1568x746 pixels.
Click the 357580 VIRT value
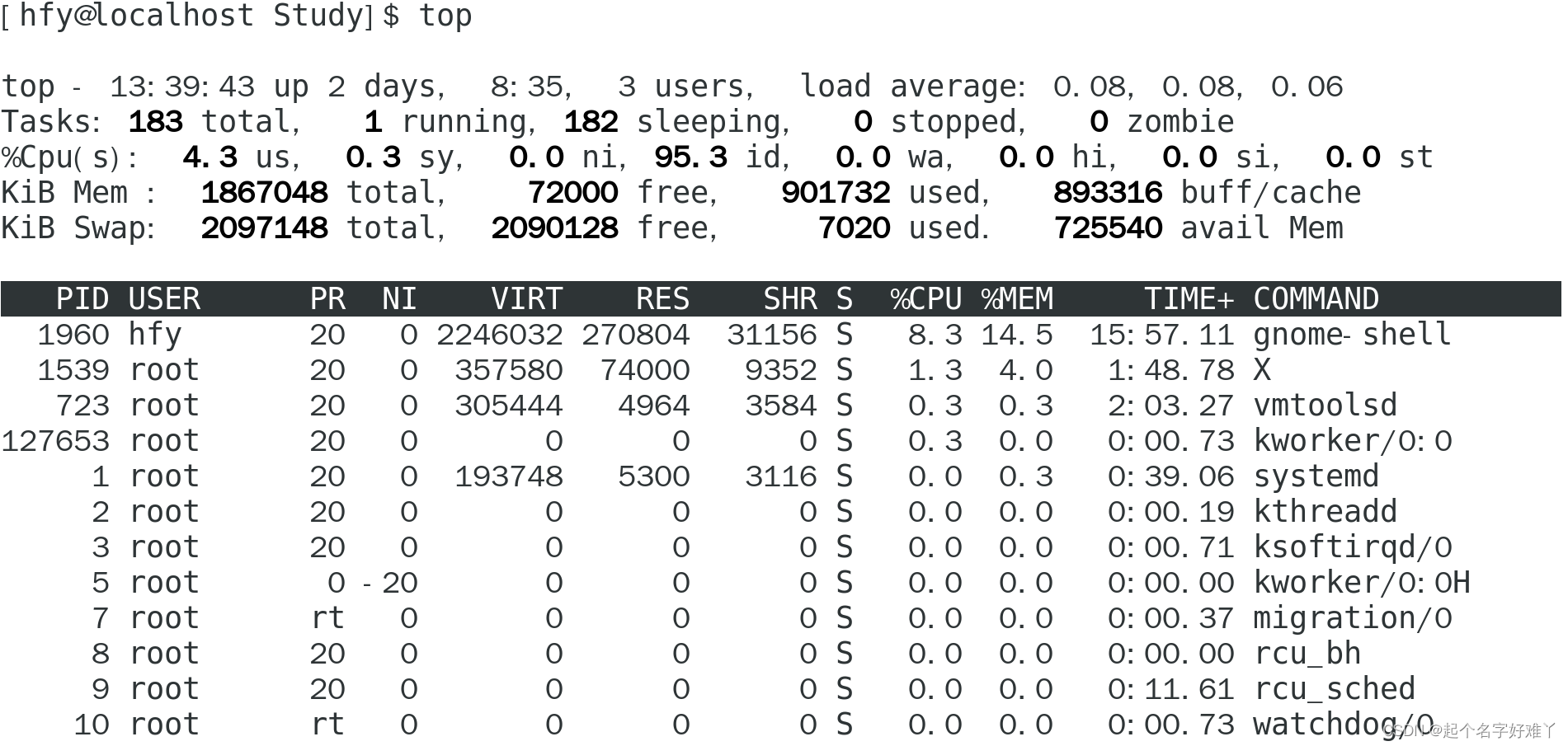click(509, 370)
